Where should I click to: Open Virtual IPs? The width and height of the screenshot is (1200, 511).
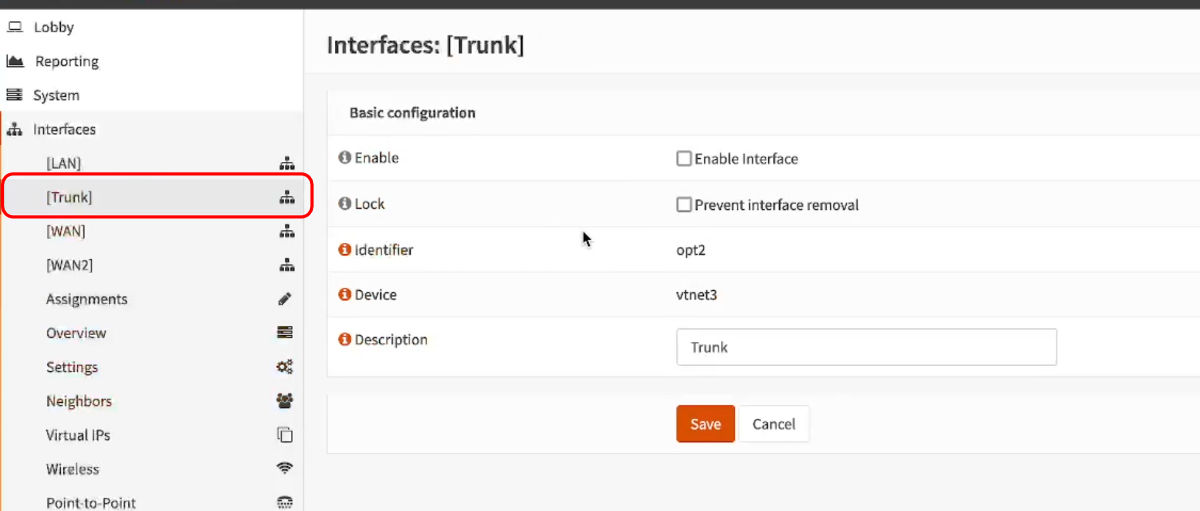(78, 435)
